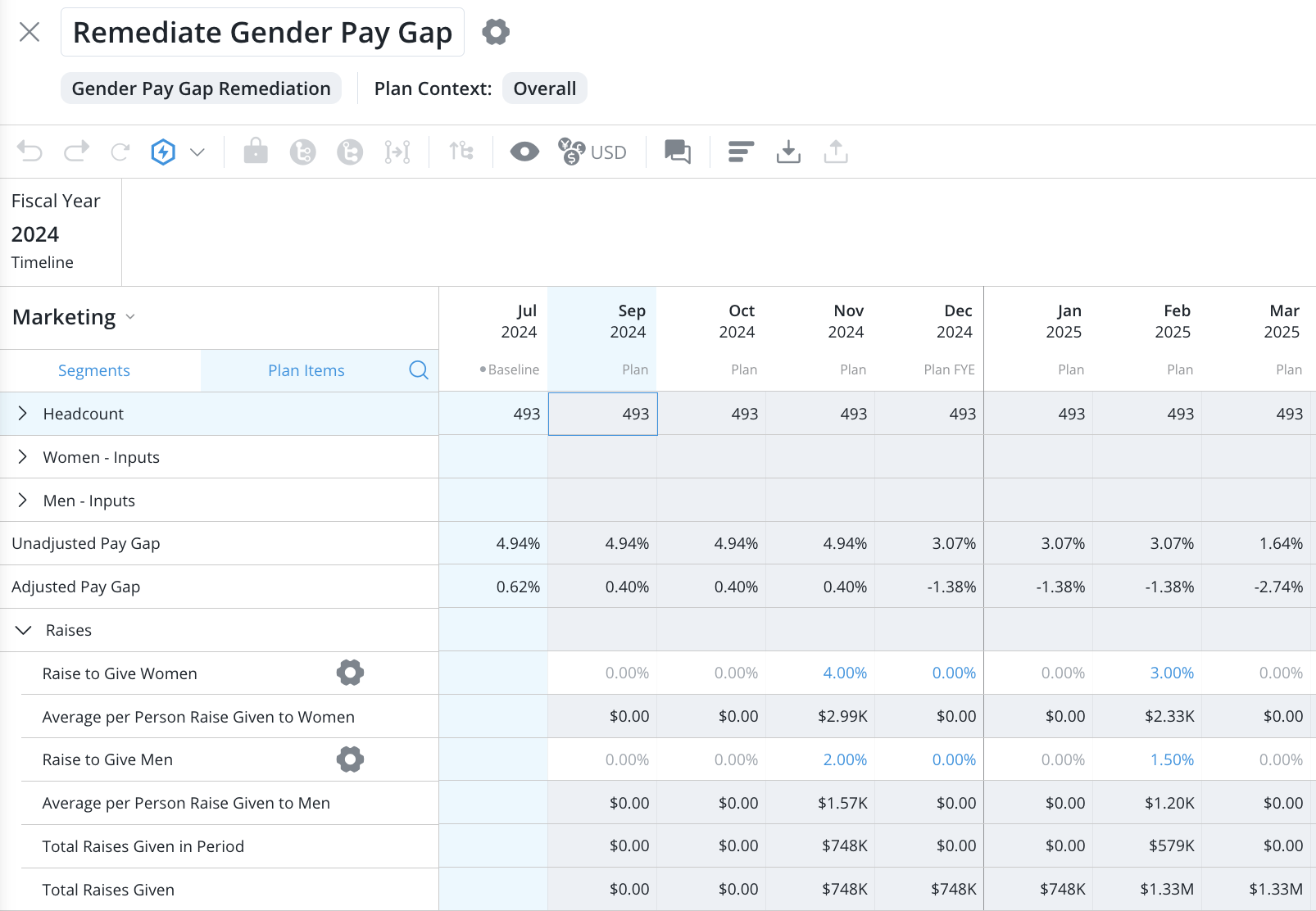Image resolution: width=1316 pixels, height=911 pixels.
Task: Click Total Raises Given in Period $579K
Action: click(1147, 845)
